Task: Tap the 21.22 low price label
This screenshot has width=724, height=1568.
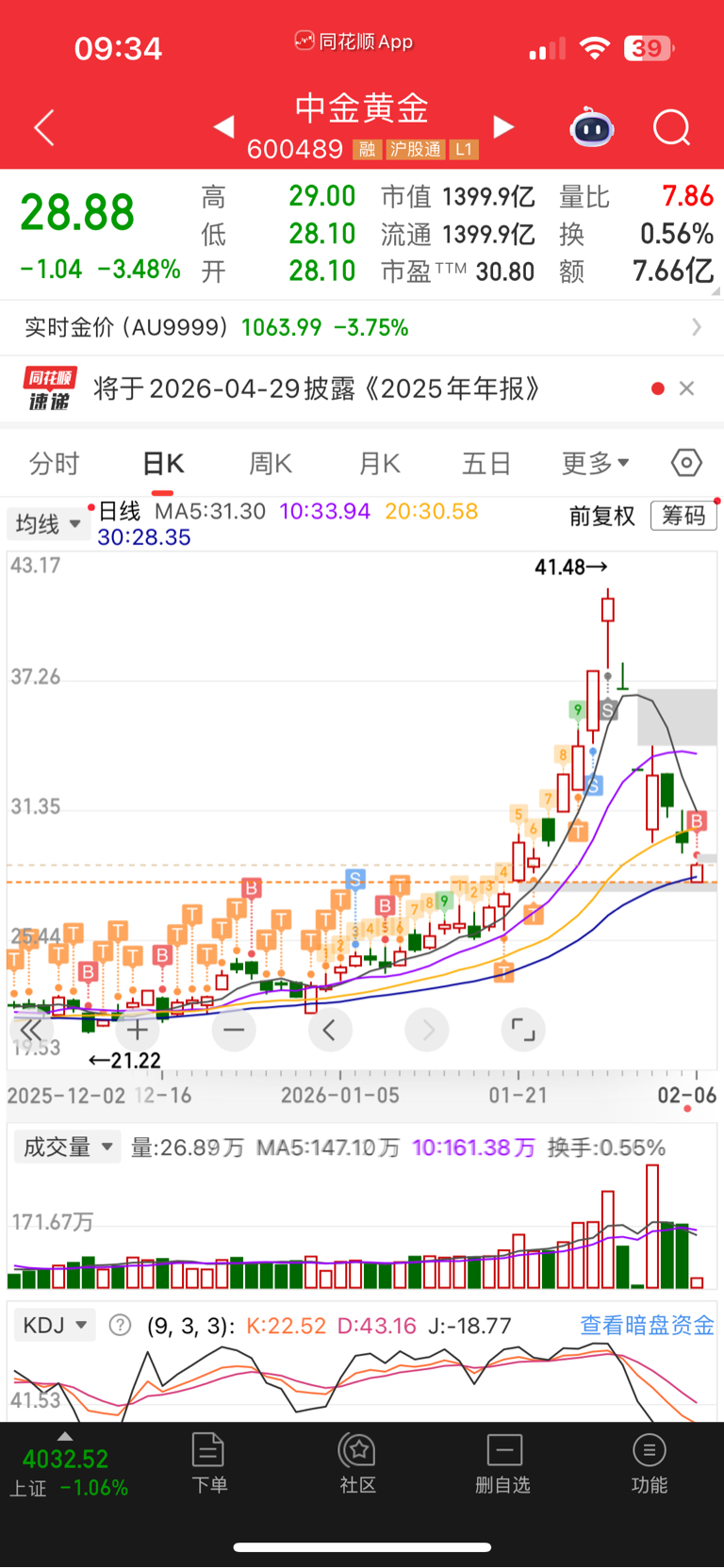Action: (125, 1060)
